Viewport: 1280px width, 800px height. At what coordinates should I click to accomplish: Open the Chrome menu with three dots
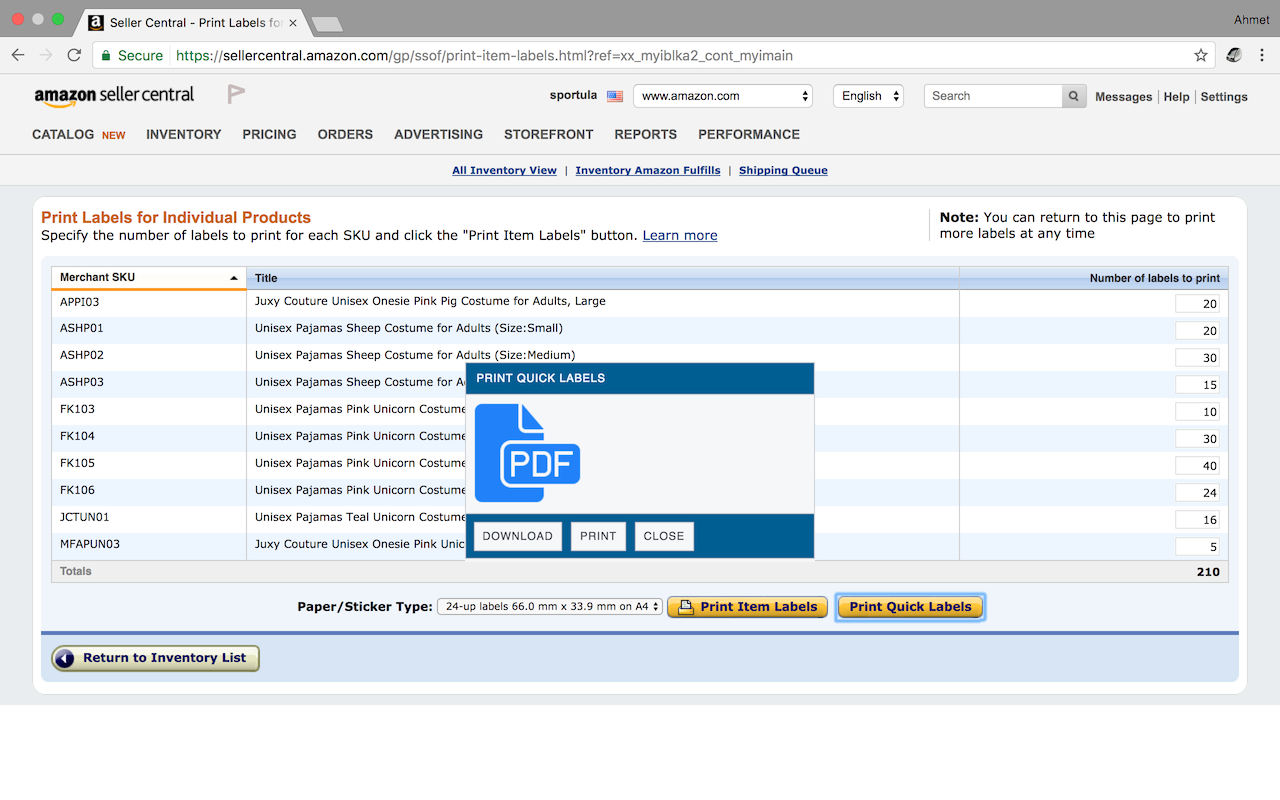point(1262,55)
